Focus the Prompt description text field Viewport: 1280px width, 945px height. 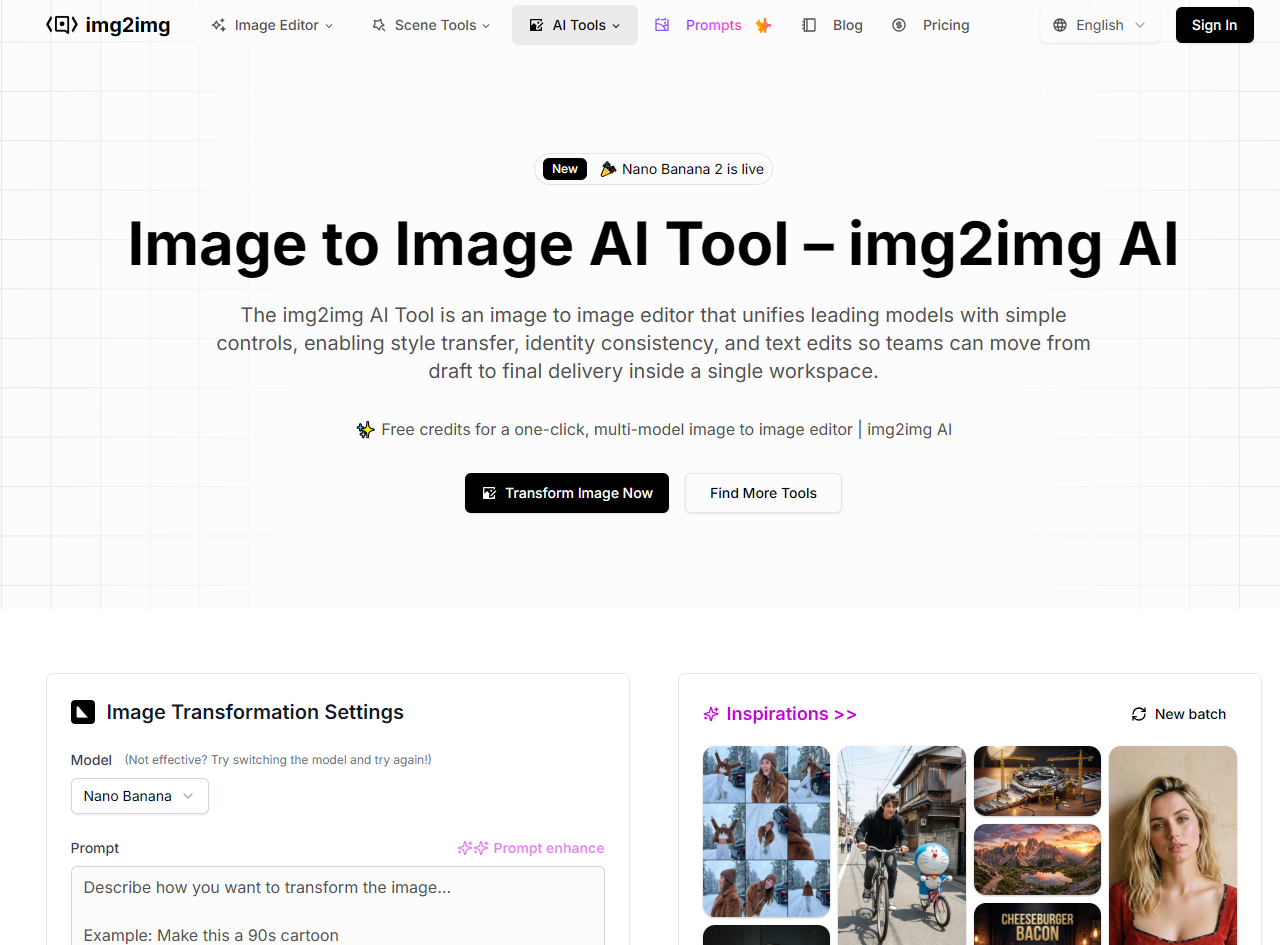(337, 905)
